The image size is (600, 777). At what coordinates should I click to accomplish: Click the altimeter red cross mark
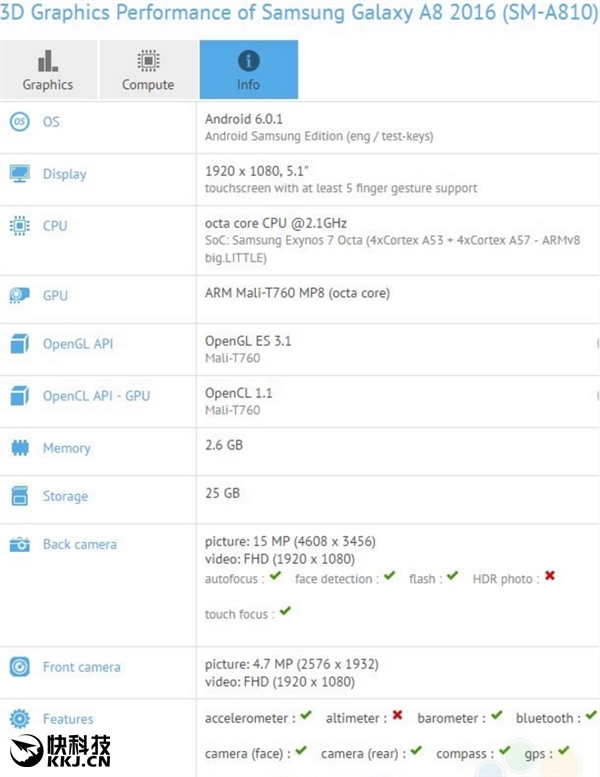(397, 716)
